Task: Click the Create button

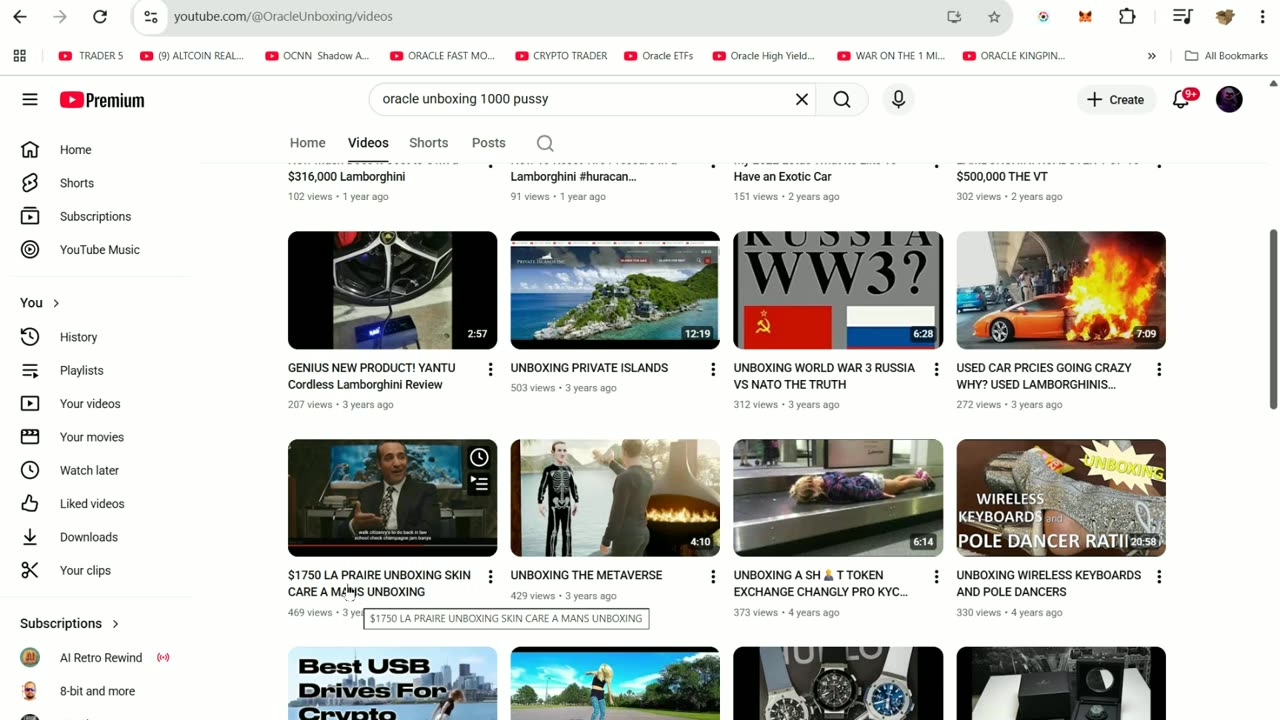Action: [1116, 99]
